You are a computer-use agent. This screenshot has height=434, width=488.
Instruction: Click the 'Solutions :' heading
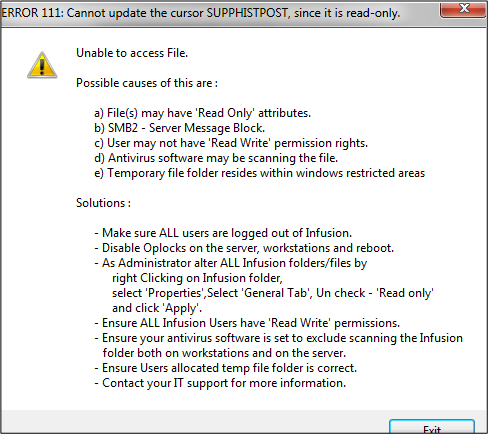coord(103,203)
